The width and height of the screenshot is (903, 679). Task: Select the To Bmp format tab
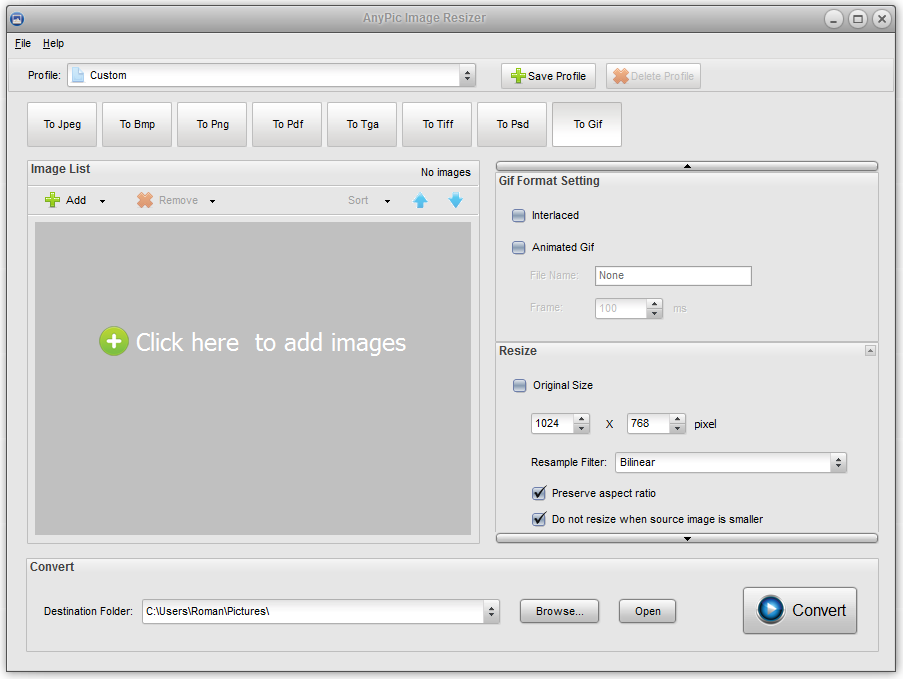tap(137, 124)
